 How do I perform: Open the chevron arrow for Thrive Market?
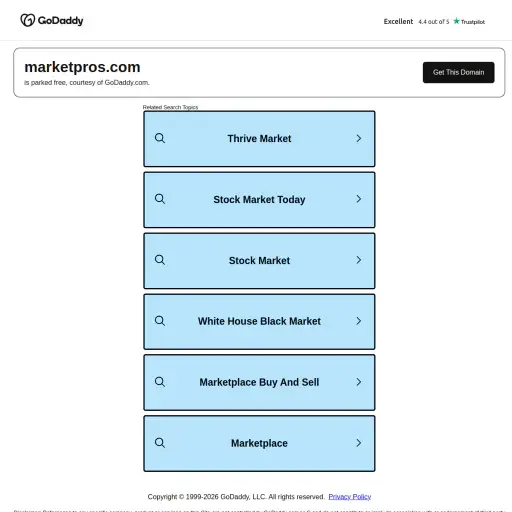click(359, 138)
